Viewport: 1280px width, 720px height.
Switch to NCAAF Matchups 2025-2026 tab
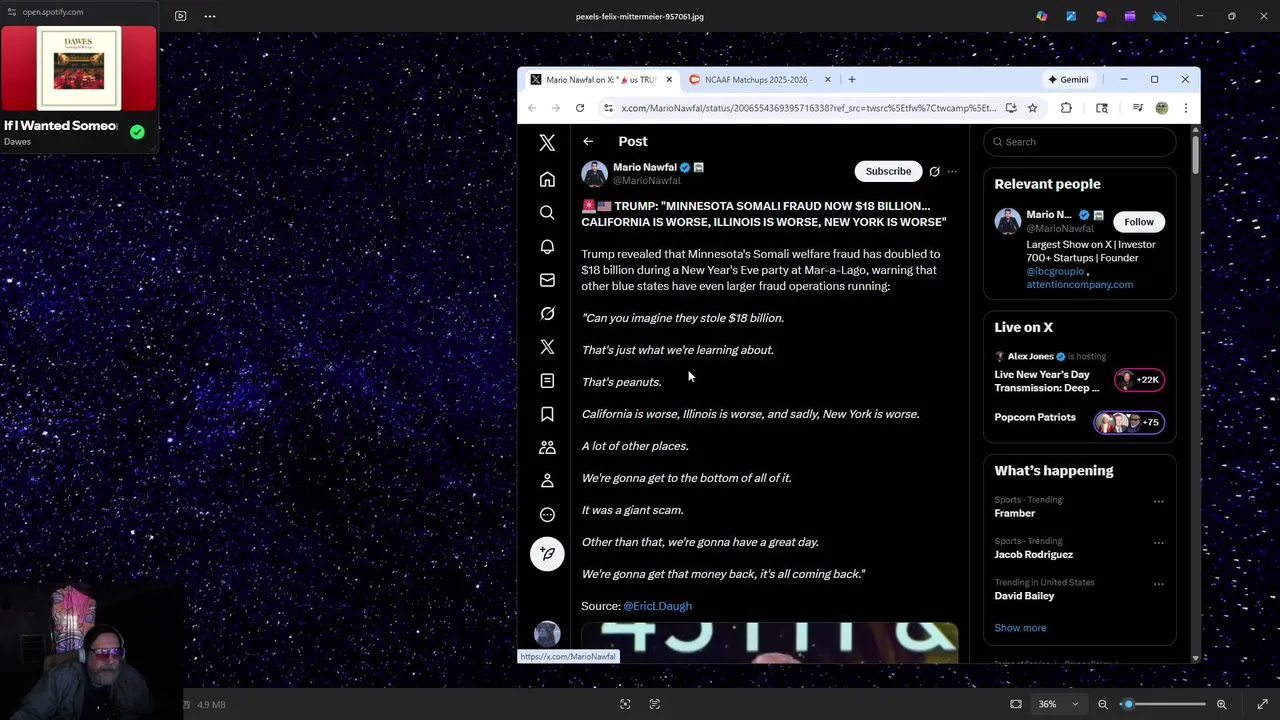[x=760, y=79]
